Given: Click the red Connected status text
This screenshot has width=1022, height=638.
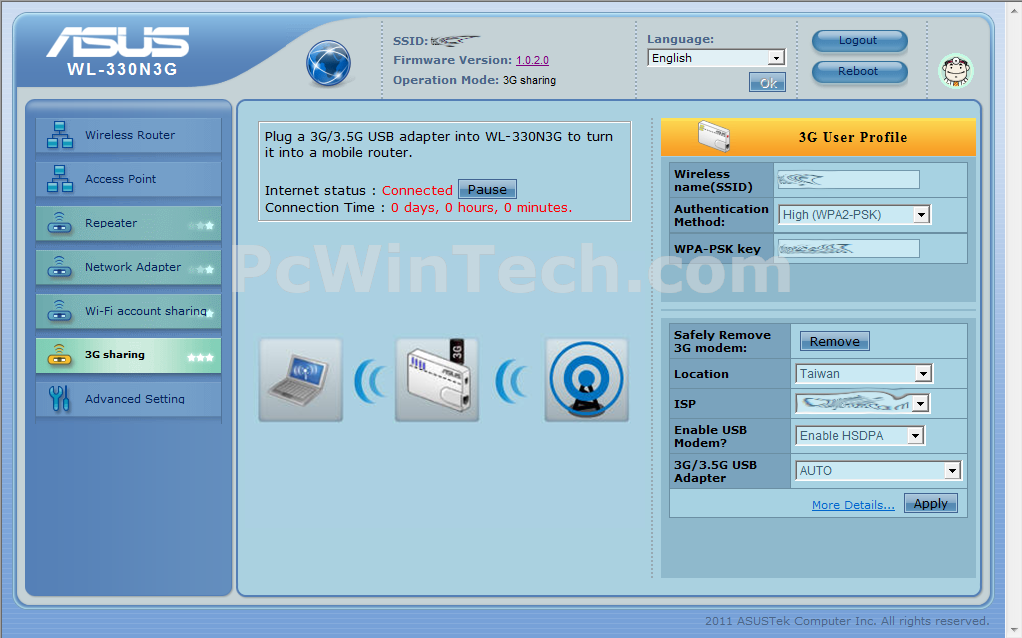Looking at the screenshot, I should coord(417,190).
